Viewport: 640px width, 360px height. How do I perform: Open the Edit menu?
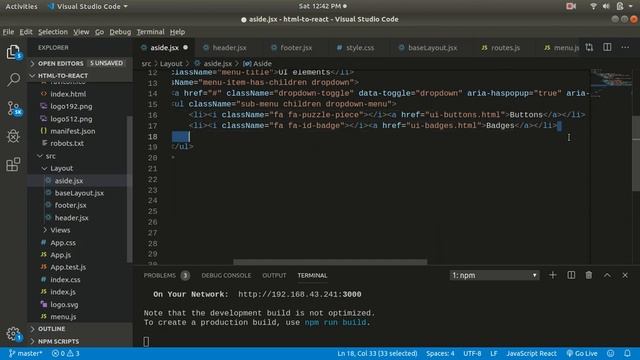pos(26,31)
